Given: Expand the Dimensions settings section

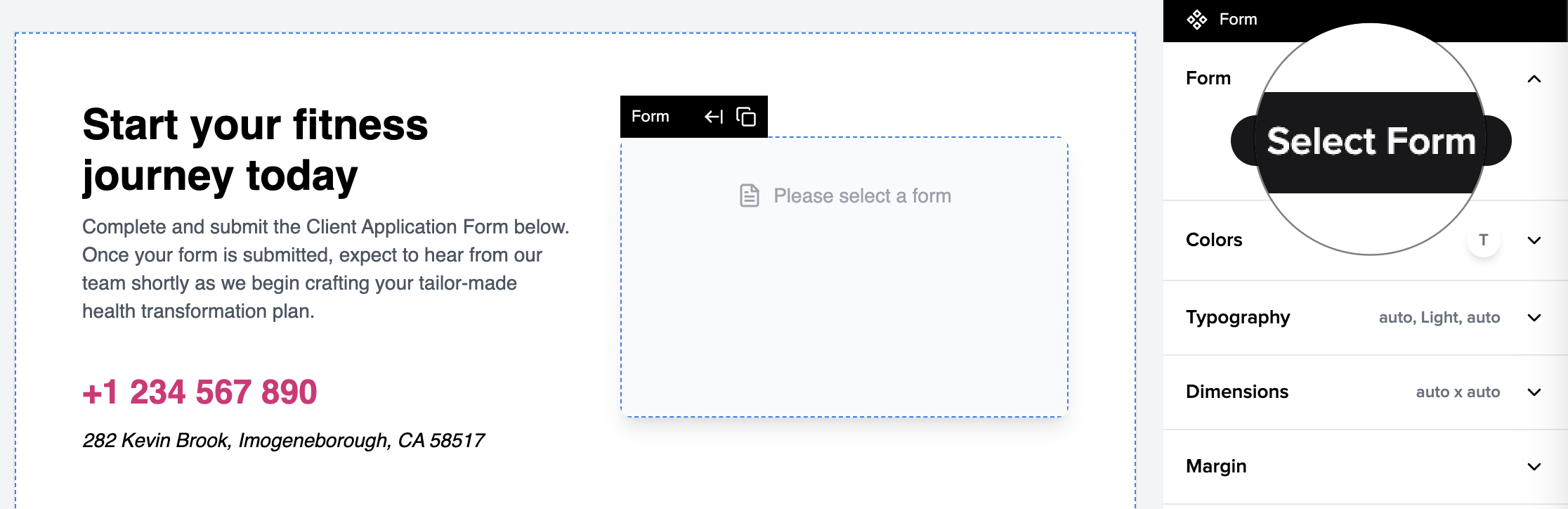Looking at the screenshot, I should 1534,393.
